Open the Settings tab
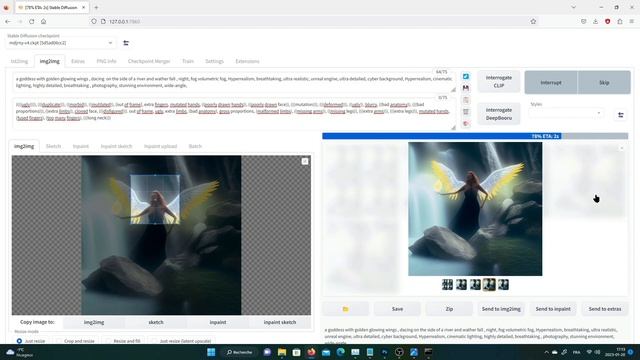The image size is (640, 360). 214,61
